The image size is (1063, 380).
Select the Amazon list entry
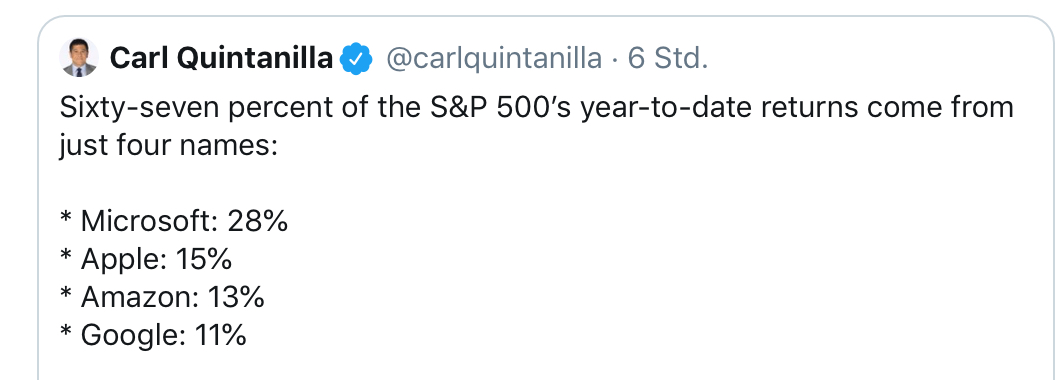pos(162,297)
